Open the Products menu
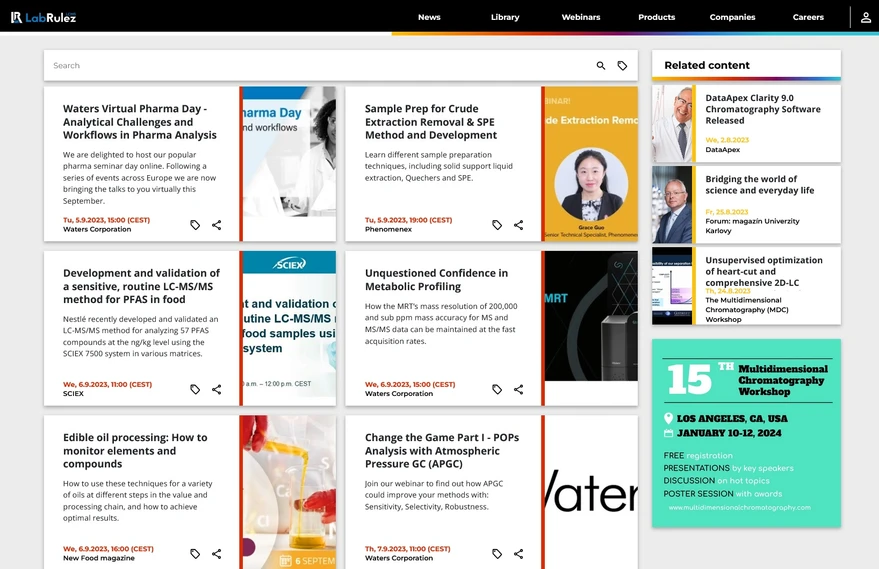The image size is (879, 569). (x=656, y=17)
